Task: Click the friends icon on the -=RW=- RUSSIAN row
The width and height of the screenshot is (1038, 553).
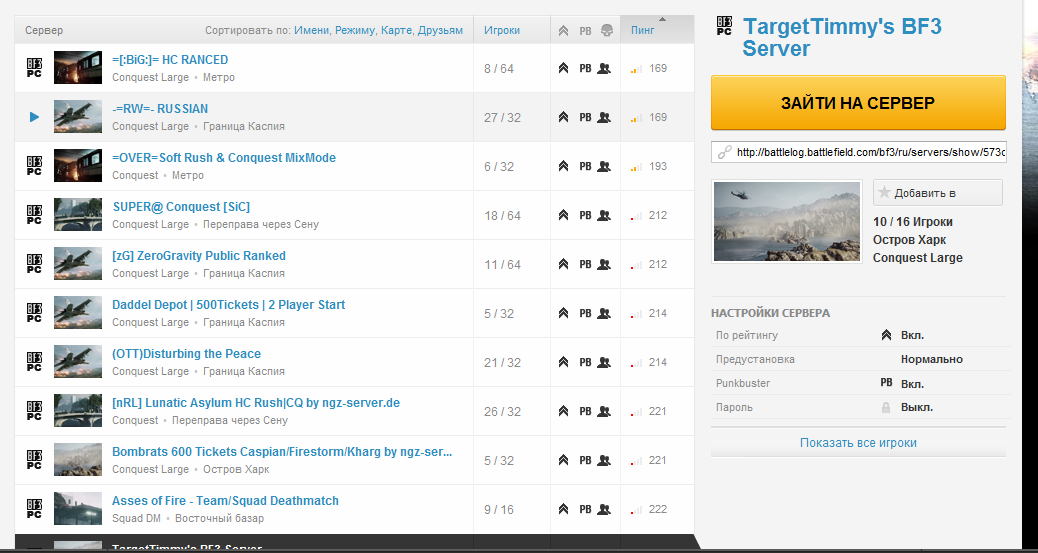Action: tap(604, 117)
